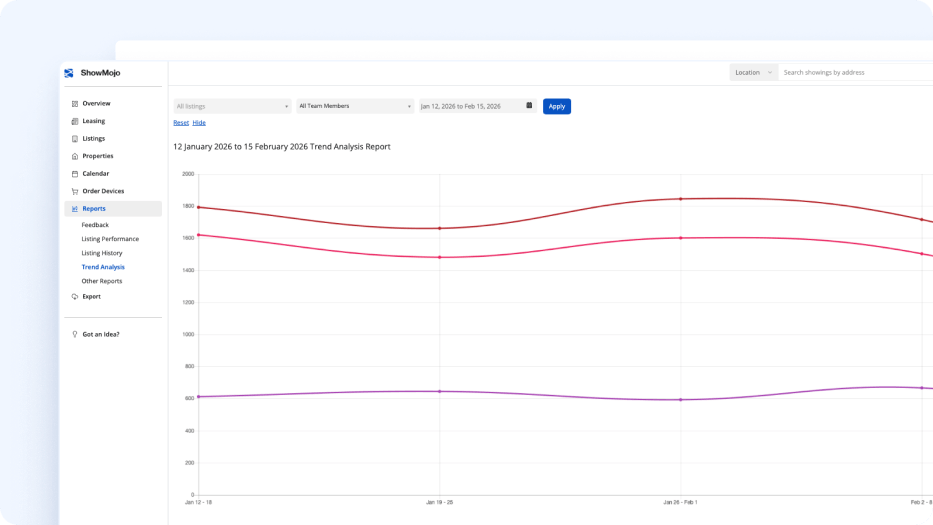Viewport: 933px width, 525px height.
Task: Click the Reset filters link
Action: (x=181, y=122)
